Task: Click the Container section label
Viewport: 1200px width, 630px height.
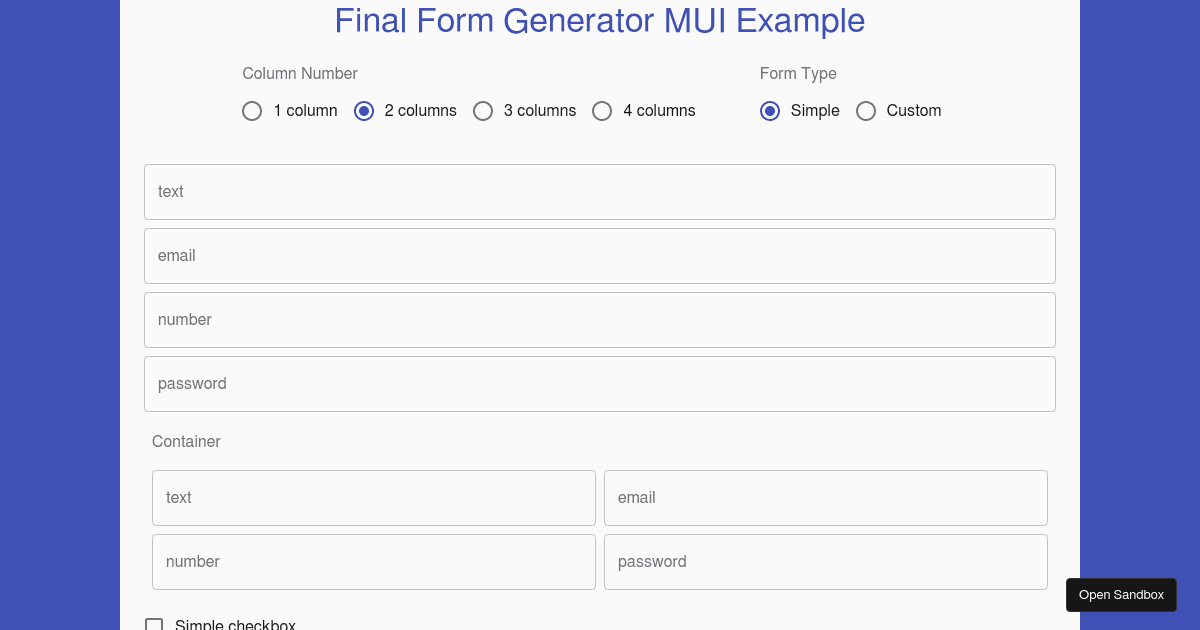Action: [186, 441]
